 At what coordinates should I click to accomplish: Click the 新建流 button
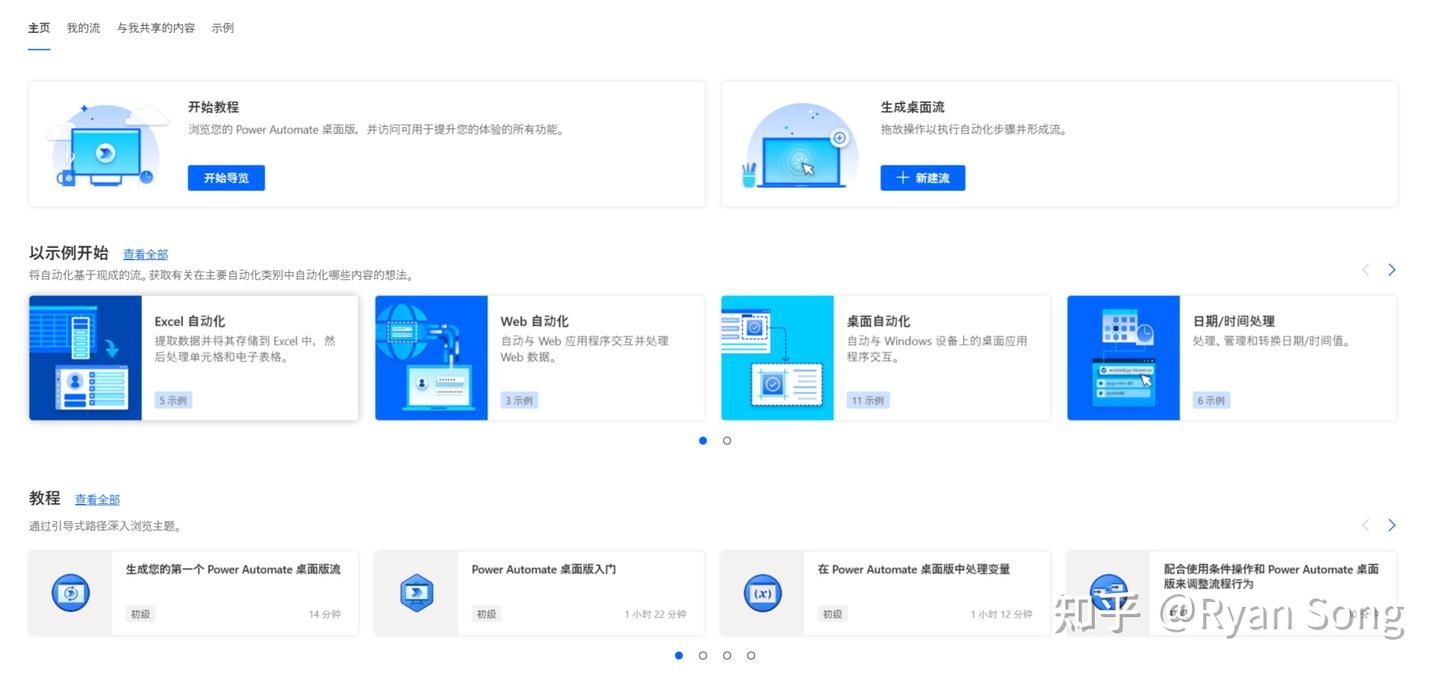(x=923, y=178)
